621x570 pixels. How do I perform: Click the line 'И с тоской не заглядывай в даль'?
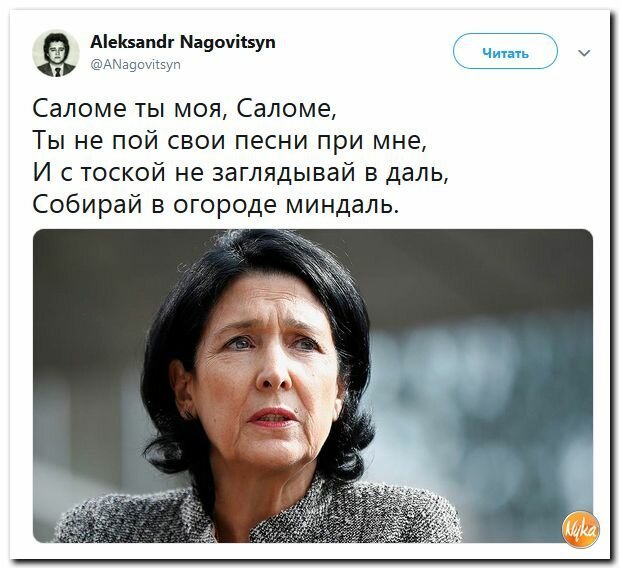pyautogui.click(x=240, y=173)
